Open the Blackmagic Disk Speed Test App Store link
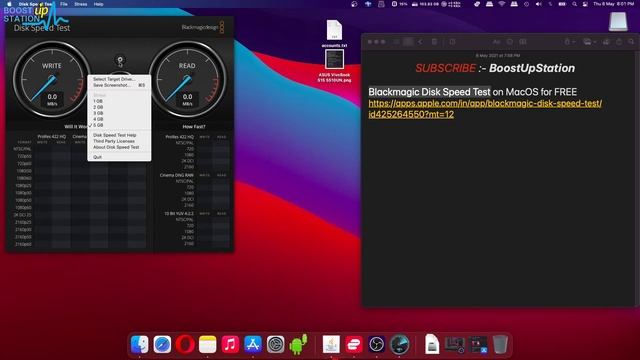Screen dimensions: 640x360 (x=485, y=109)
